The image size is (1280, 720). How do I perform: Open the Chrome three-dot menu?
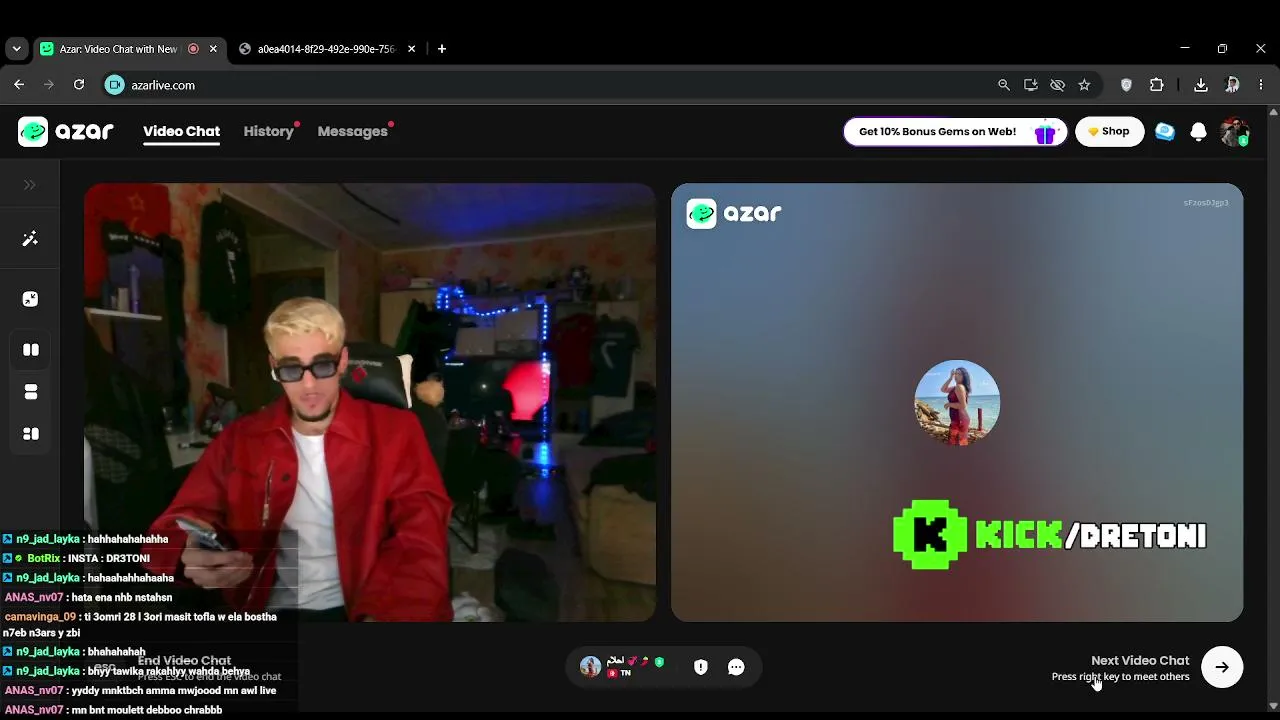[x=1261, y=85]
